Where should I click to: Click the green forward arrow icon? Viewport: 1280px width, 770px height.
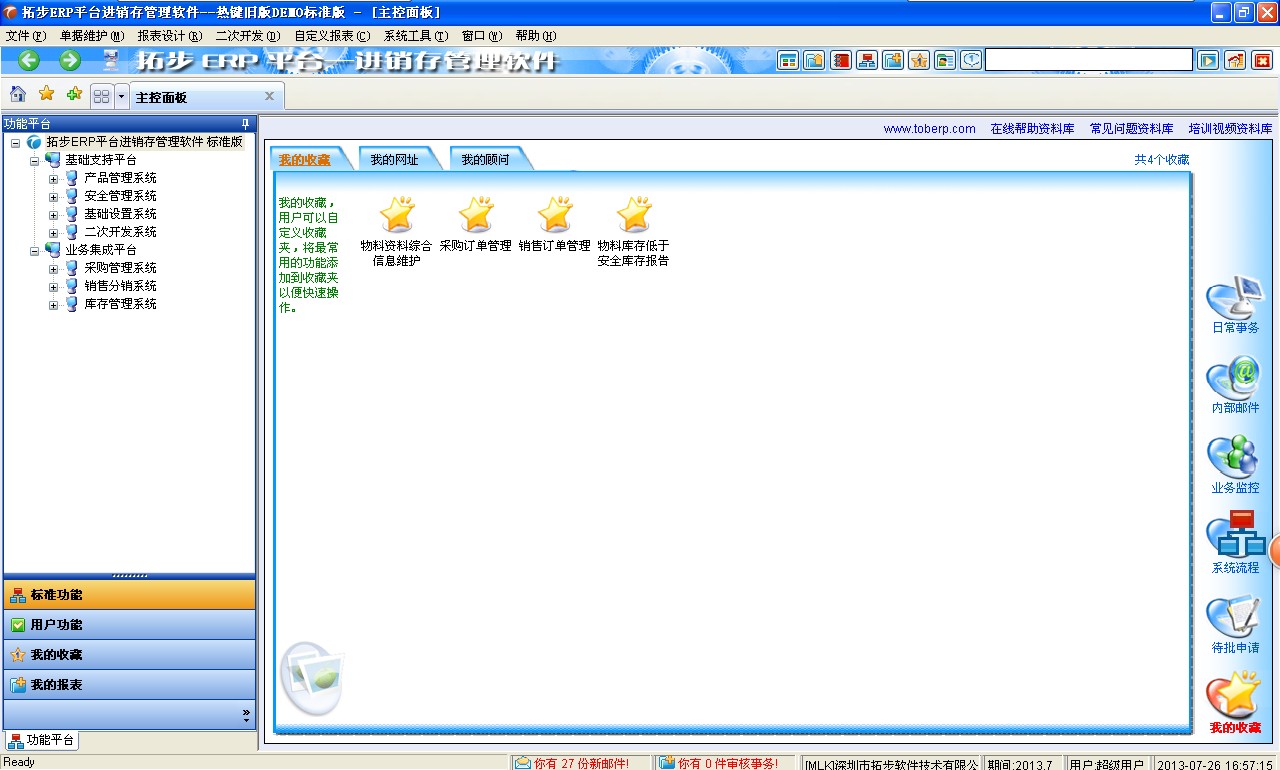pos(70,60)
